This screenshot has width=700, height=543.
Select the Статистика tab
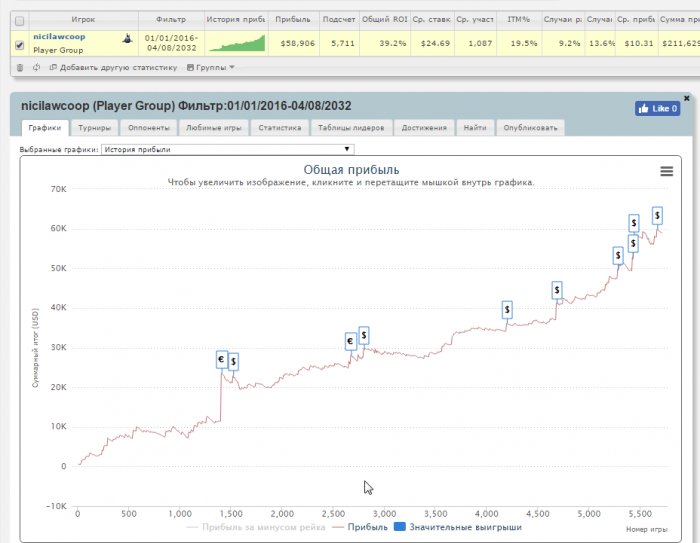[x=279, y=128]
